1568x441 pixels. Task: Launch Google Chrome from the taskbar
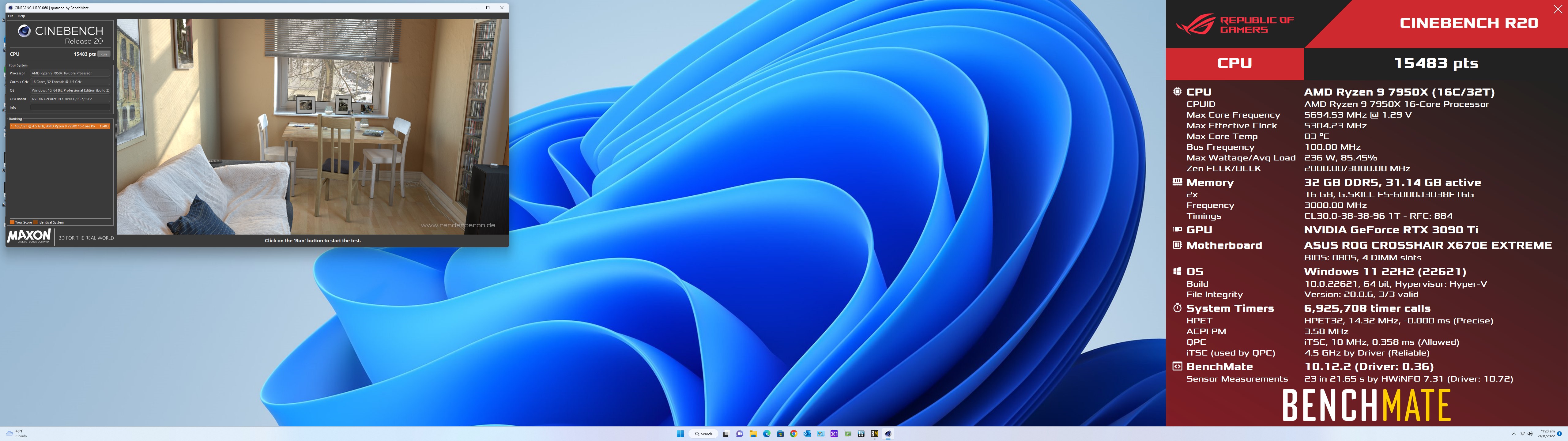click(x=794, y=434)
